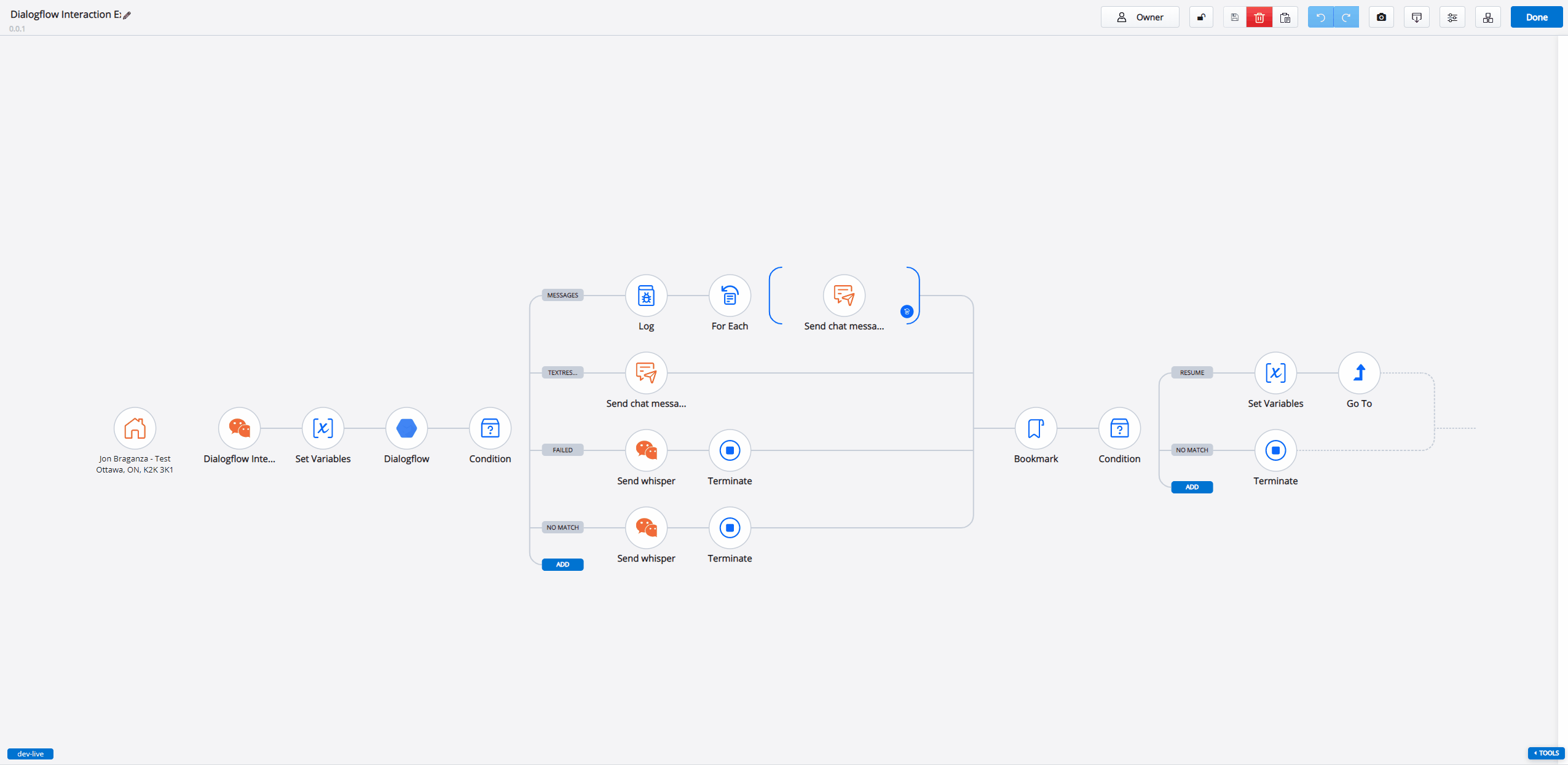Select the Condition node after Dialogflow
This screenshot has width=1568, height=765.
(x=490, y=428)
